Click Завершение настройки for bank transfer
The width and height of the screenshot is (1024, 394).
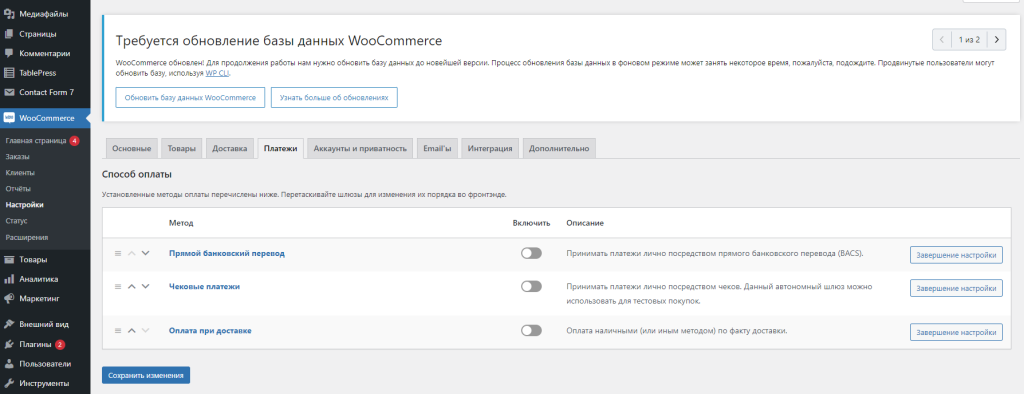(956, 255)
